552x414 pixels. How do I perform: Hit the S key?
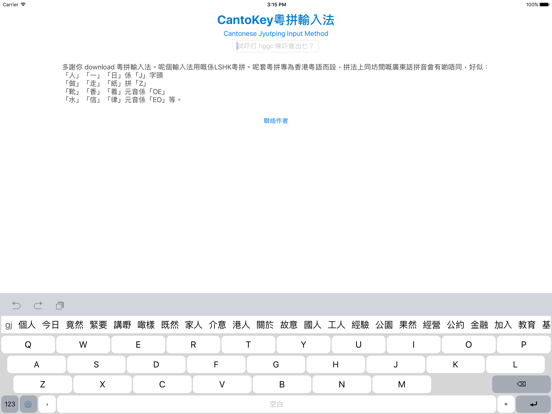pyautogui.click(x=96, y=364)
